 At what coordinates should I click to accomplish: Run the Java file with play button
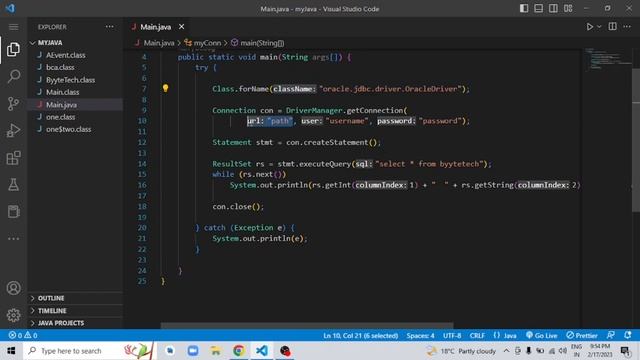coord(590,27)
